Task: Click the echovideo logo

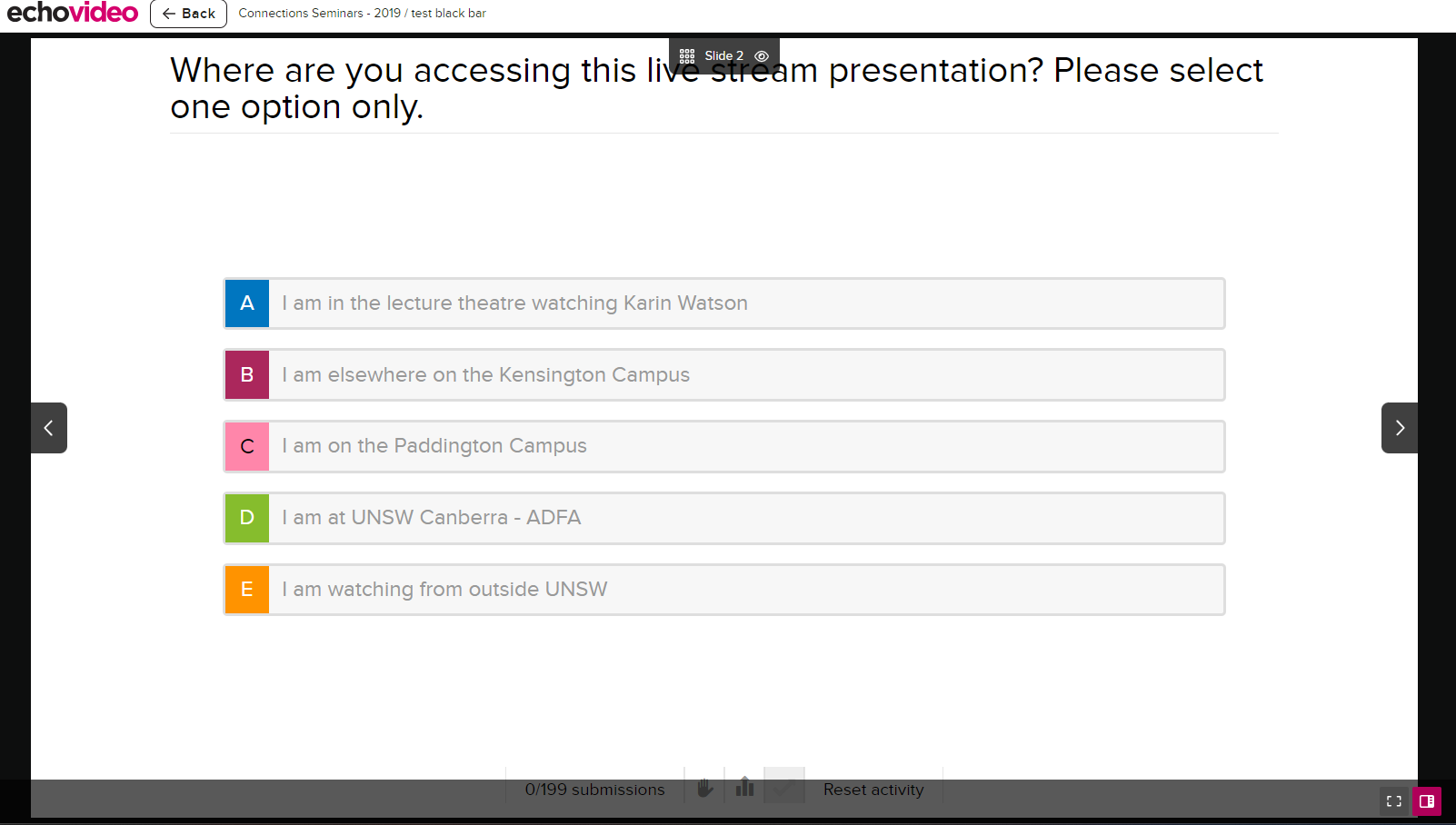Action: coord(73,14)
